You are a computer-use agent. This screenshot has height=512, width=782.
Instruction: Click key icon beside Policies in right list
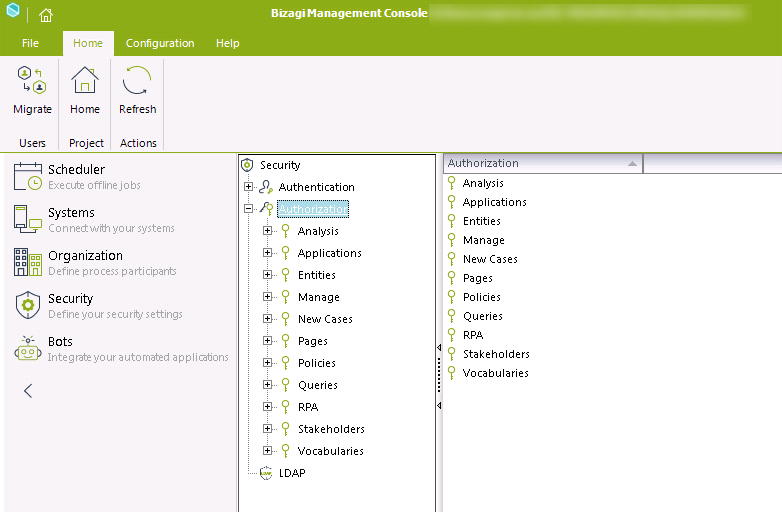pyautogui.click(x=451, y=297)
